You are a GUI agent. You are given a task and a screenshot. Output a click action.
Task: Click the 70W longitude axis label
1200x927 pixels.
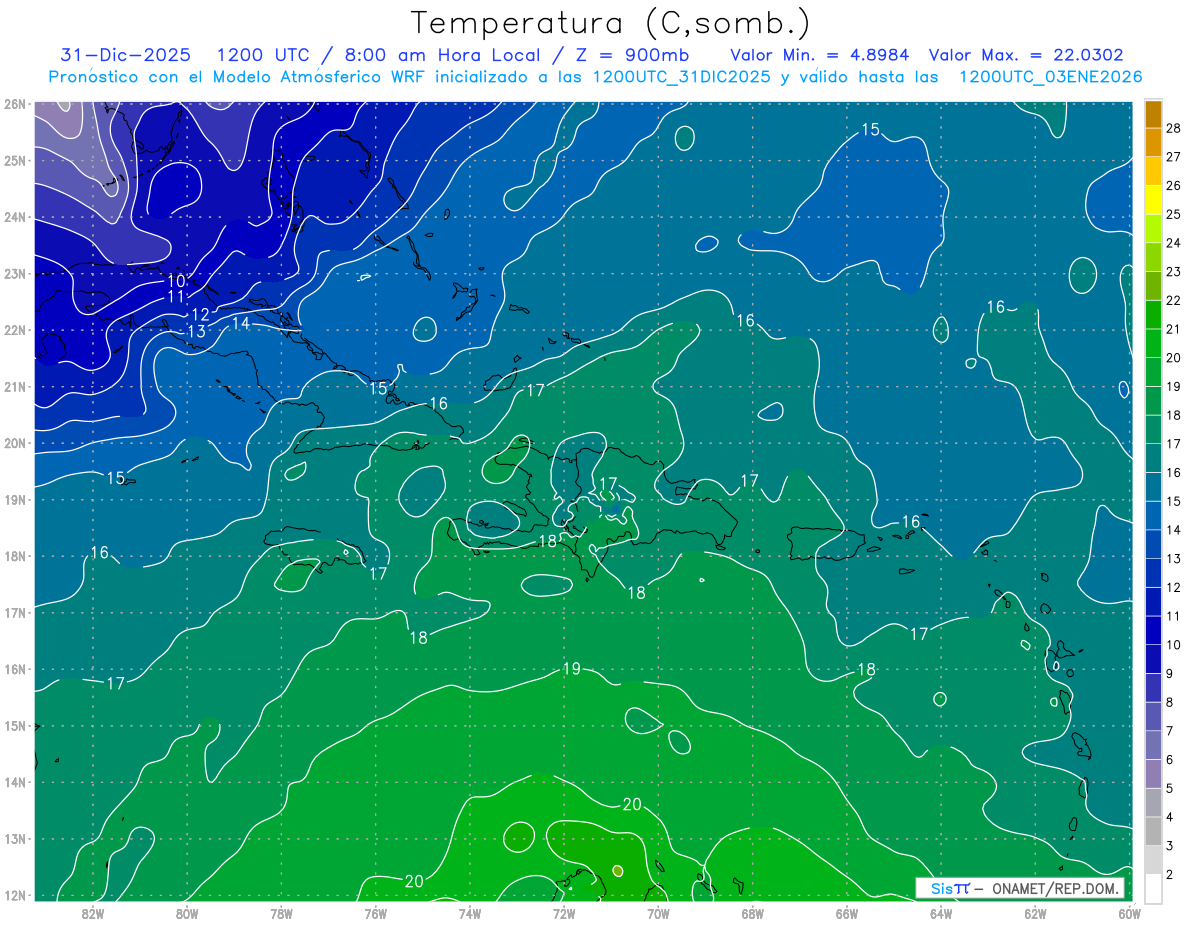pyautogui.click(x=658, y=912)
